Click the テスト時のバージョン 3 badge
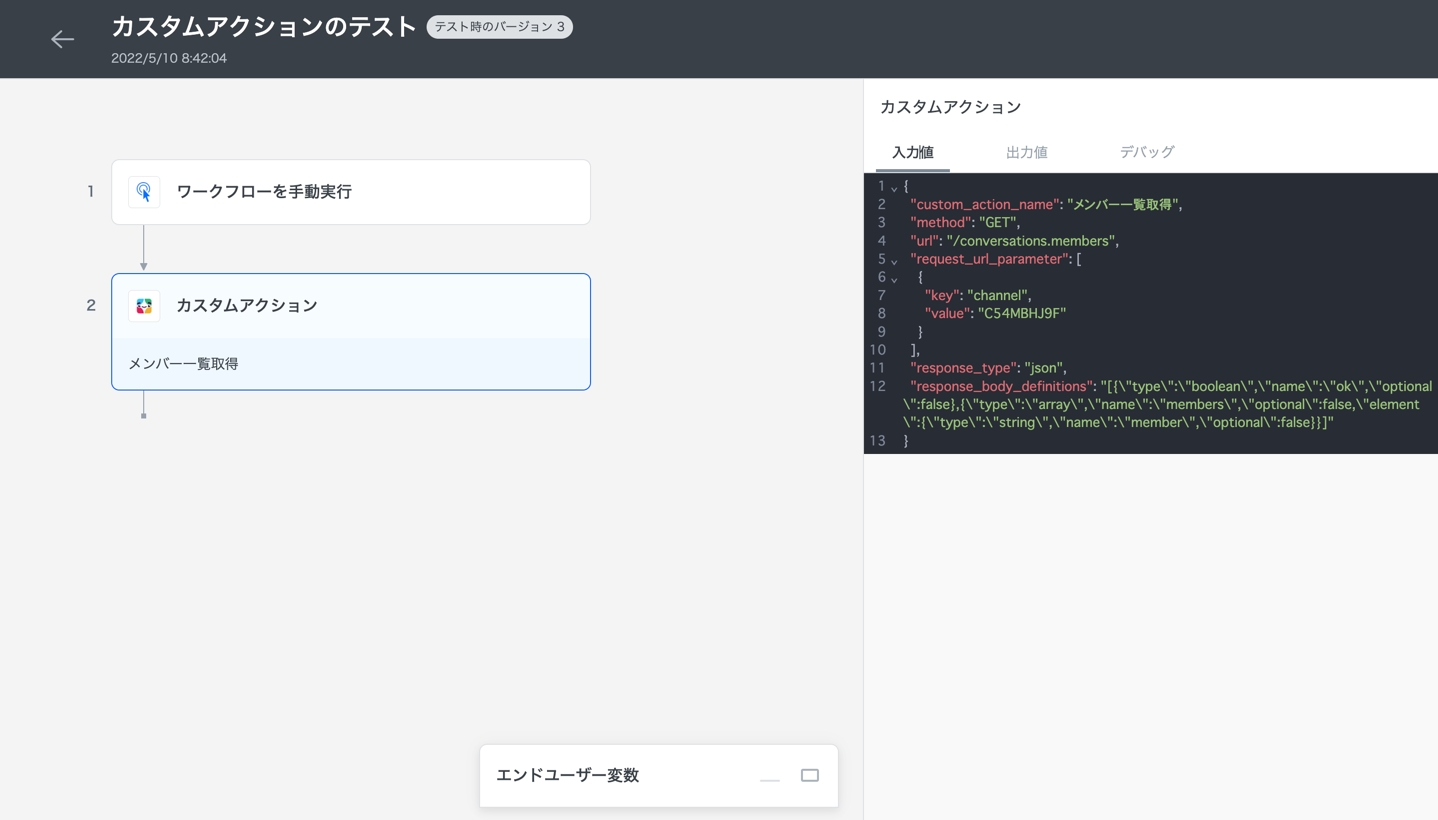Screen dimensions: 1438x820 click(x=499, y=27)
